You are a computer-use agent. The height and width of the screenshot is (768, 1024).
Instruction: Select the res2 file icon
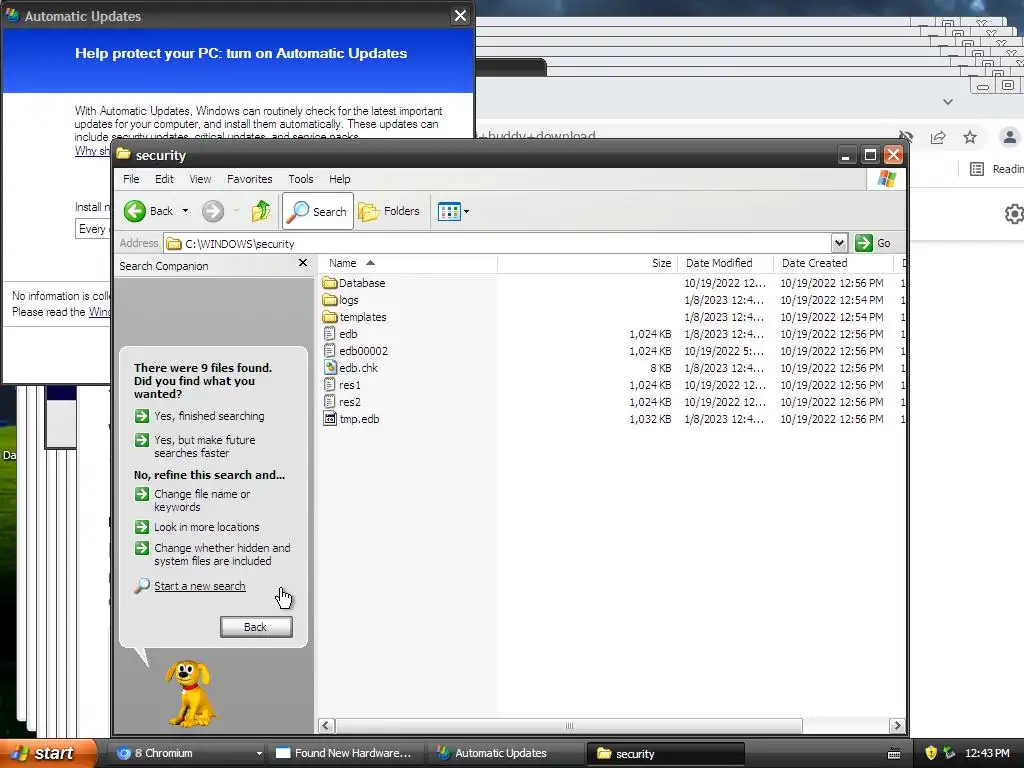(330, 402)
